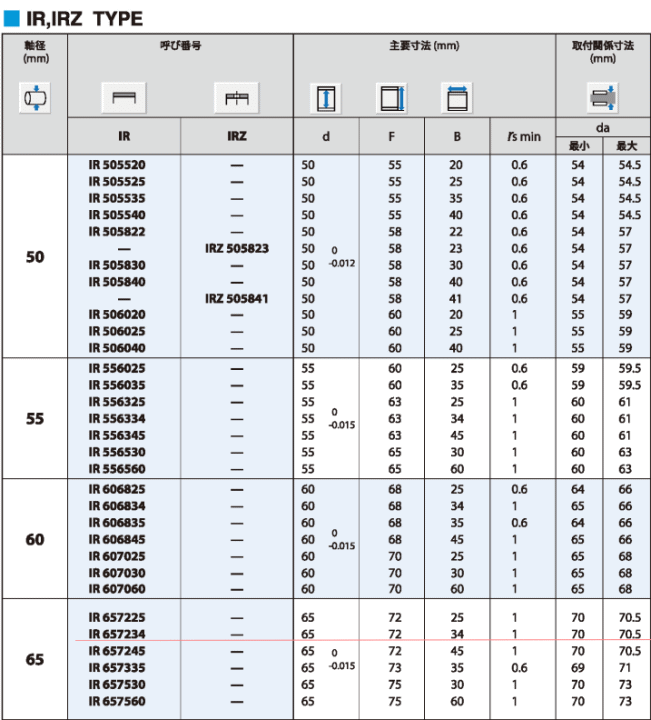Click the B column header
The width and height of the screenshot is (651, 720).
457,136
